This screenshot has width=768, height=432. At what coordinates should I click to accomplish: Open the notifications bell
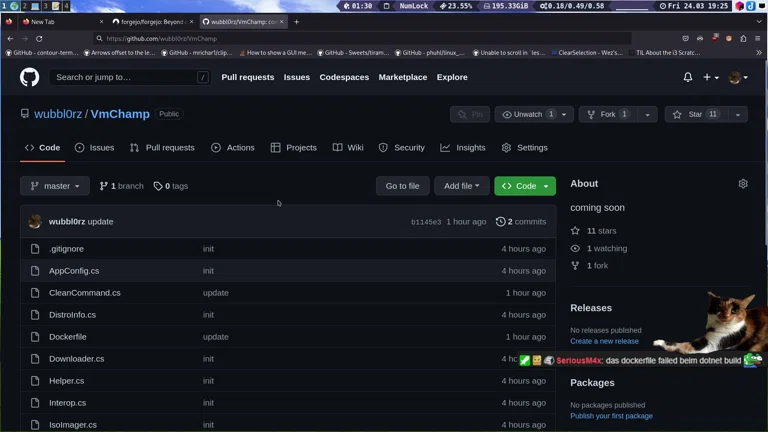(688, 77)
